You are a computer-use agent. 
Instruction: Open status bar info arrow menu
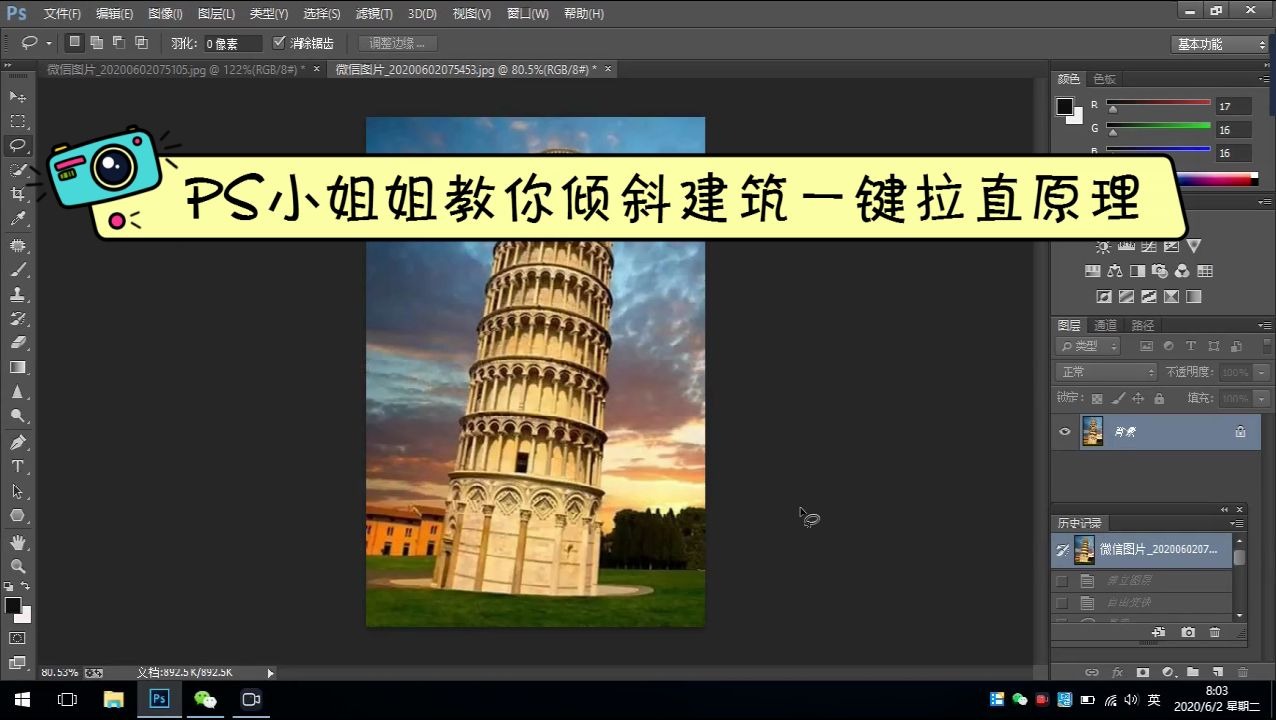pyautogui.click(x=270, y=673)
